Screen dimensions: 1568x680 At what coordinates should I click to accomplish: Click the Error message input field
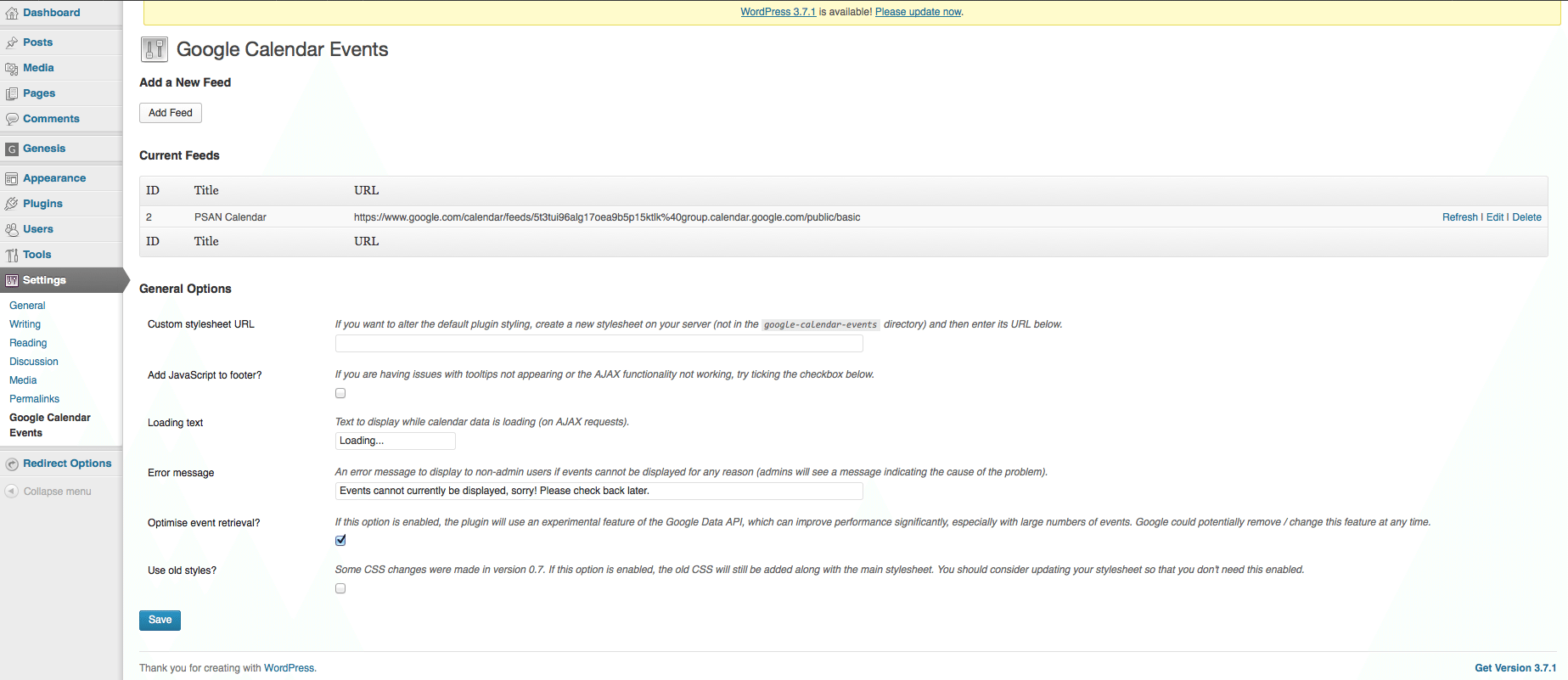(x=599, y=491)
